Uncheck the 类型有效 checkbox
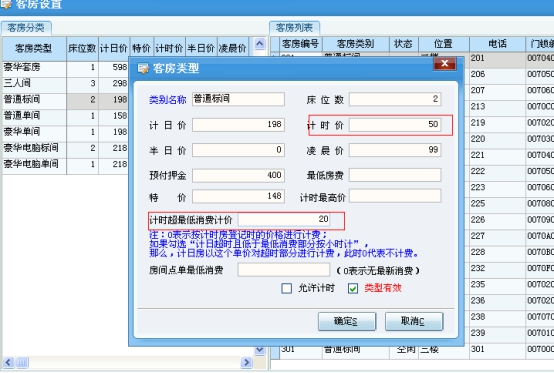 (353, 289)
